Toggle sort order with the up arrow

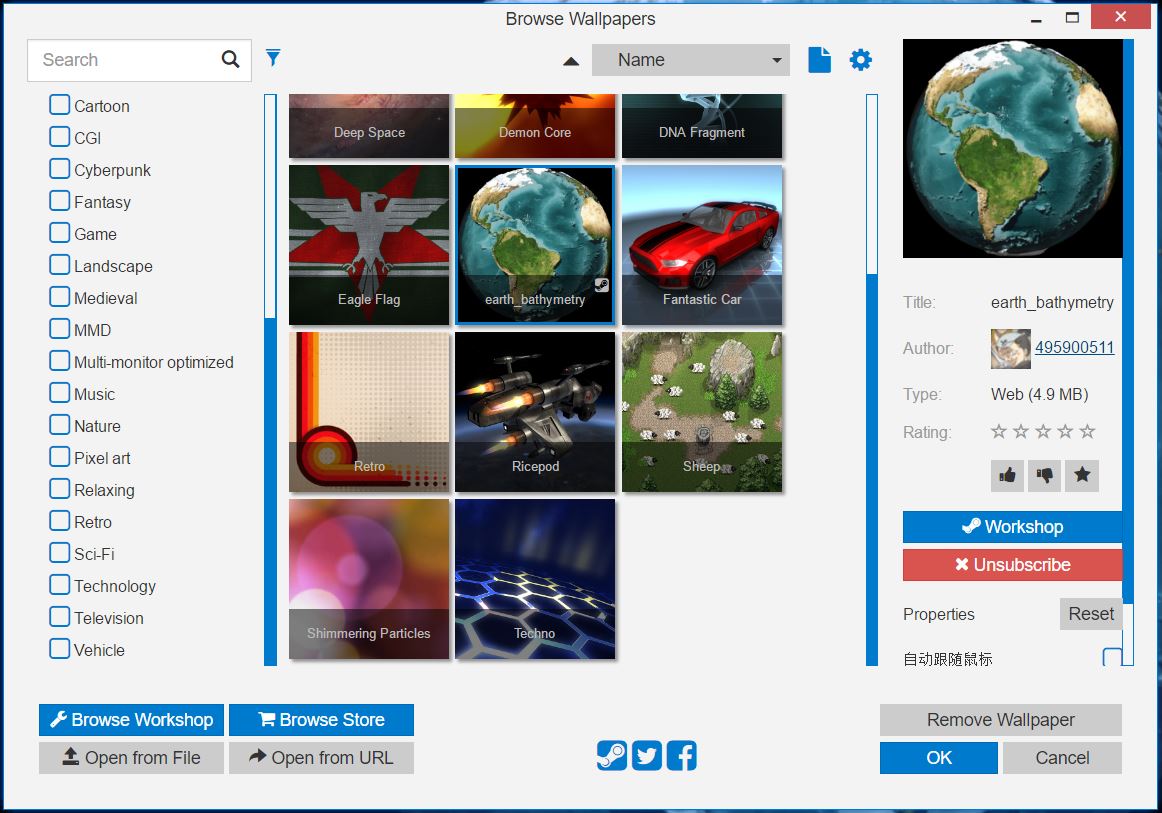click(571, 61)
